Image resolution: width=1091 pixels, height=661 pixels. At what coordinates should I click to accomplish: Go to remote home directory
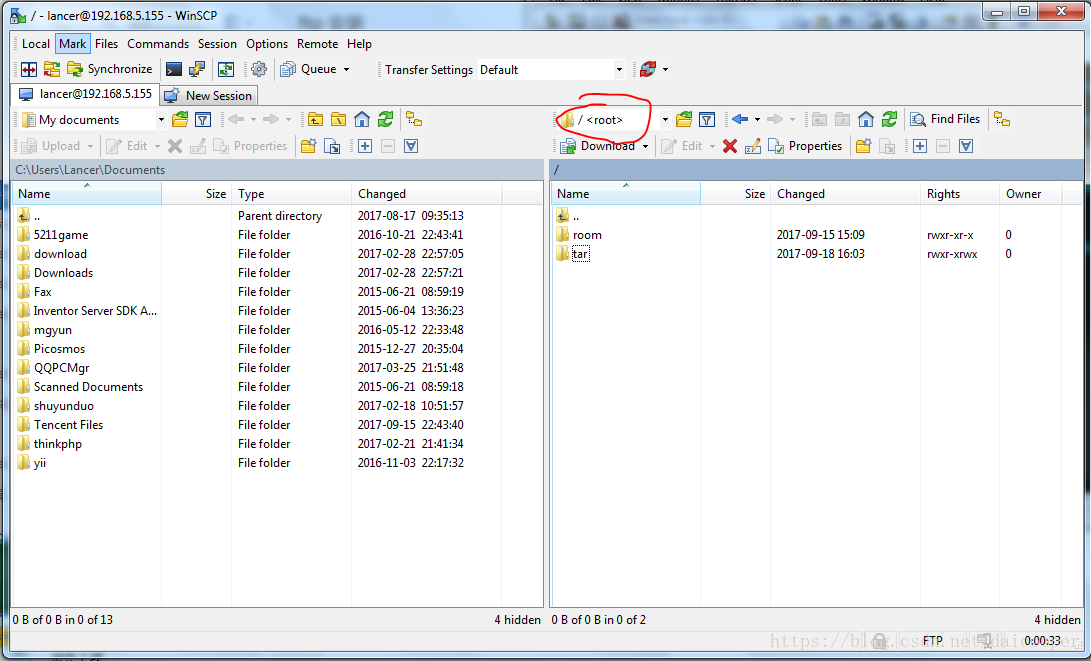(x=866, y=120)
